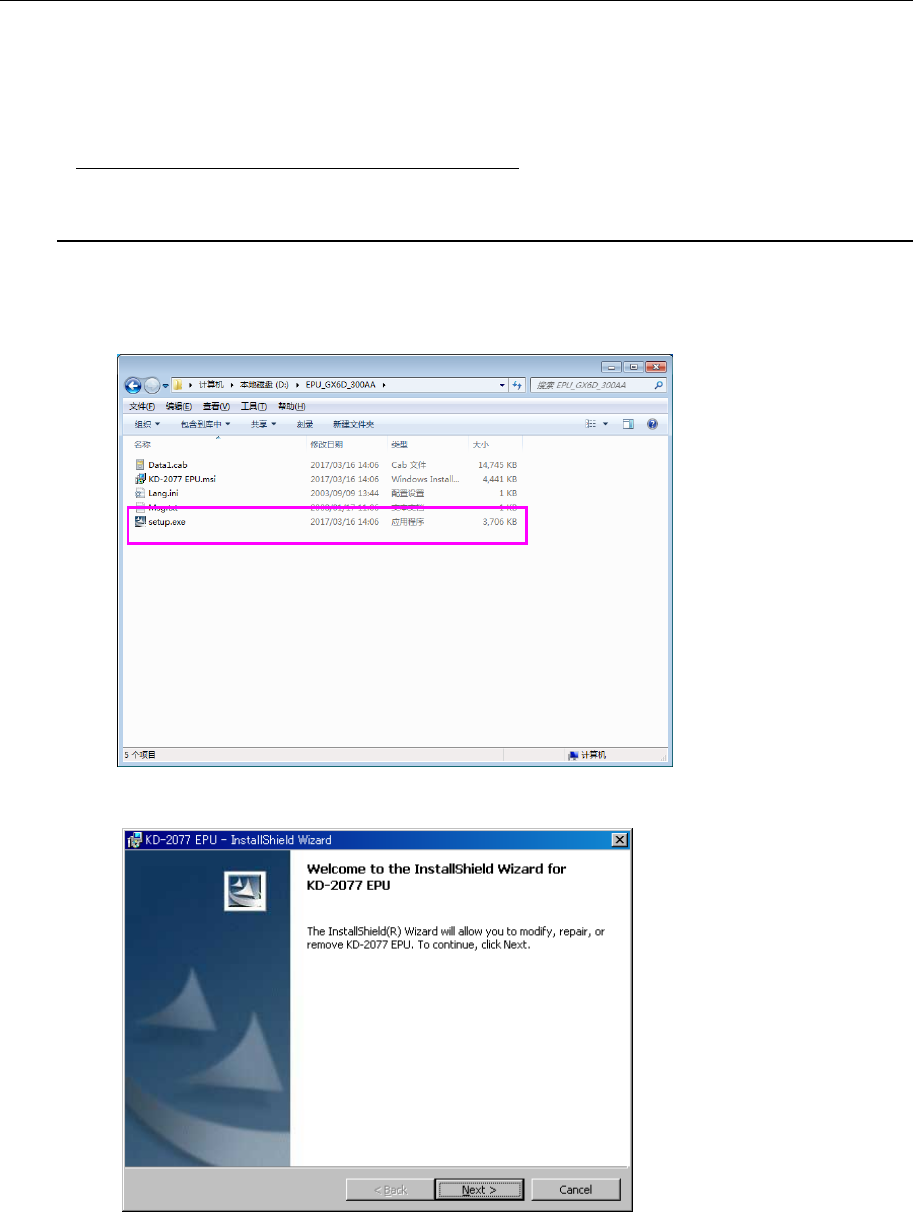This screenshot has height=1212, width=913.
Task: Expand the 包含到库中 dropdown
Action: (x=205, y=424)
